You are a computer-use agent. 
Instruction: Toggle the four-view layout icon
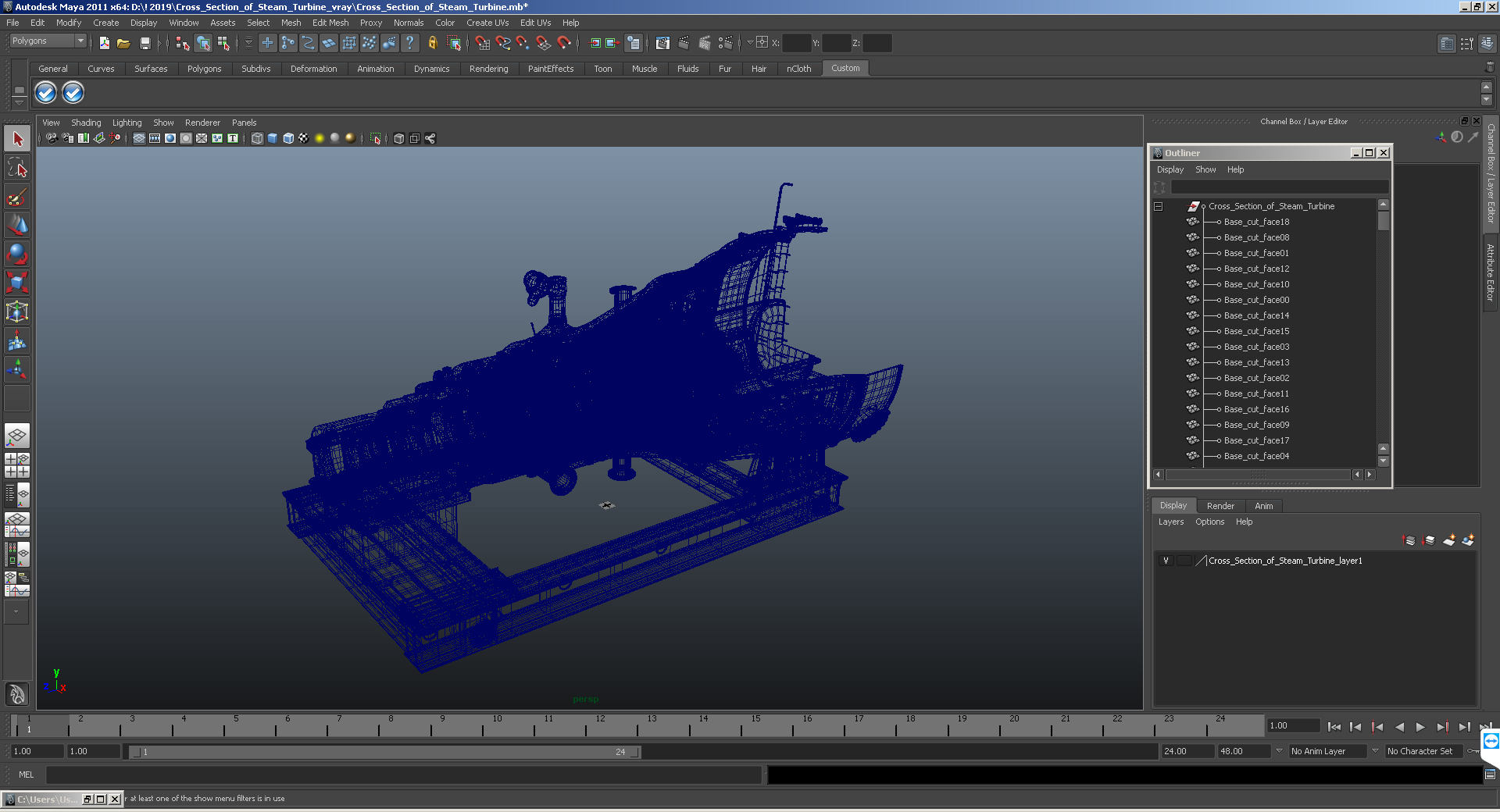(x=17, y=465)
